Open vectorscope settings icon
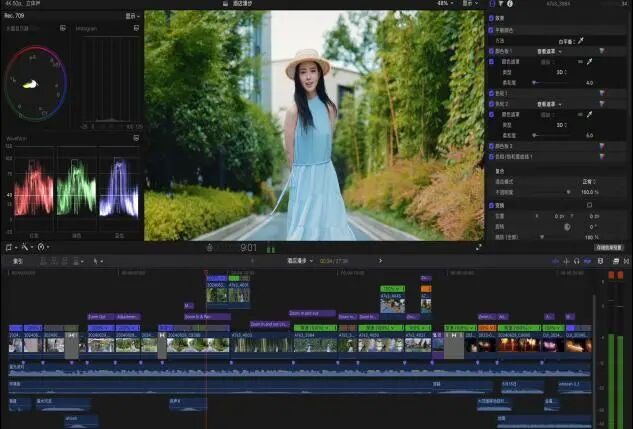 click(63, 28)
